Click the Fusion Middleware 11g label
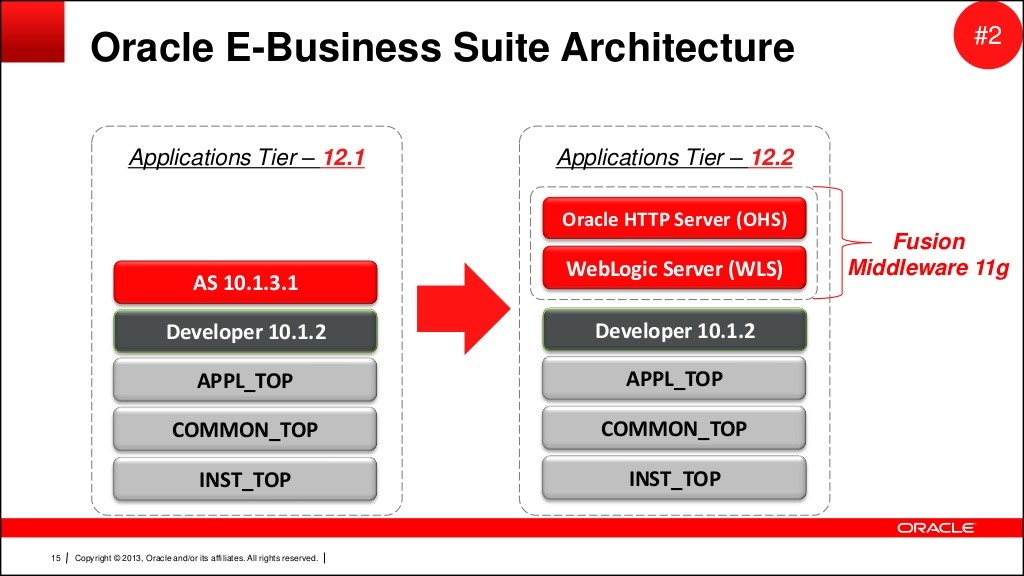The image size is (1024, 576). pyautogui.click(x=928, y=255)
